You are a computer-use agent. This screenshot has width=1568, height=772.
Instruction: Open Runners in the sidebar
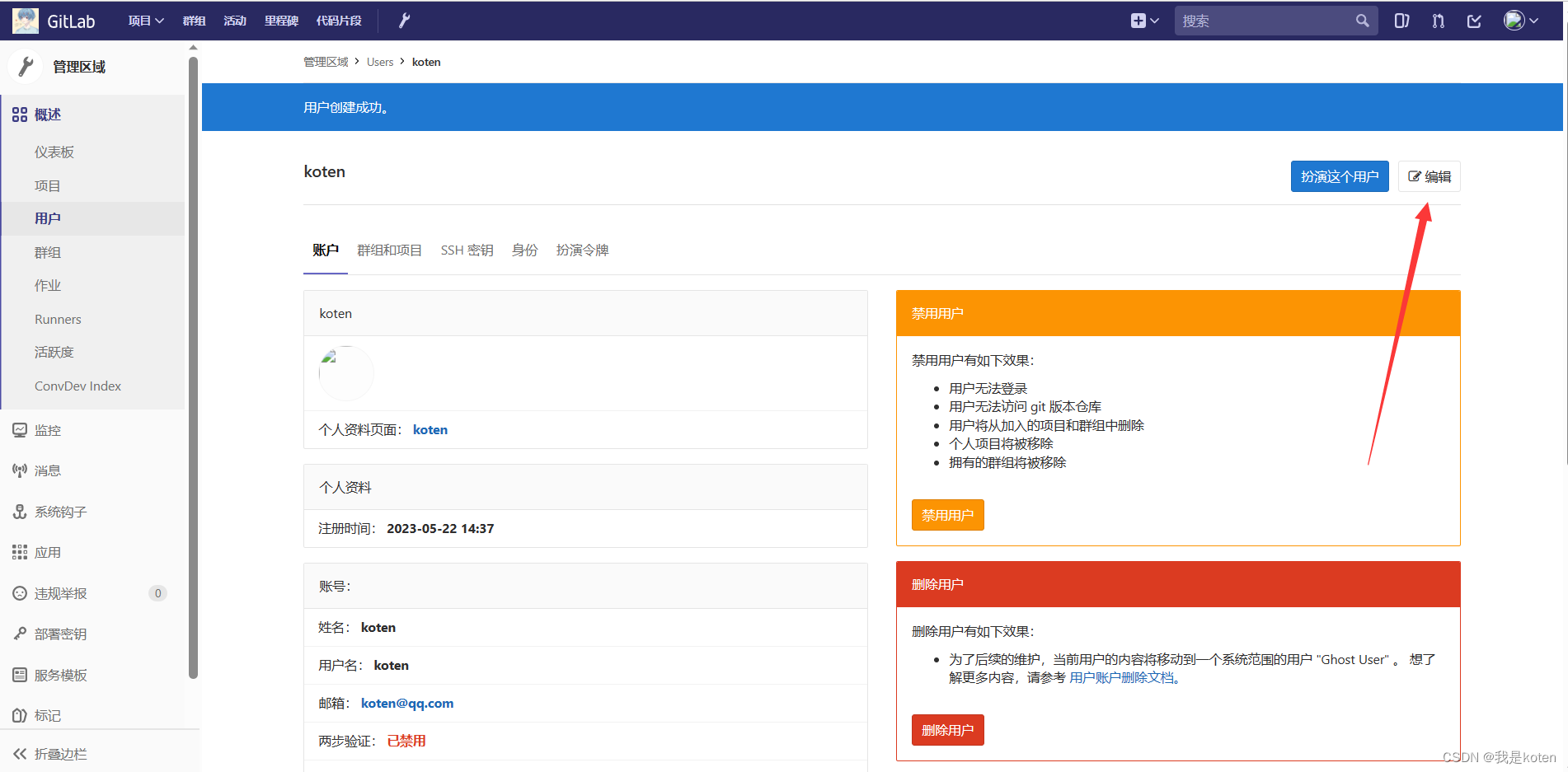pos(58,319)
